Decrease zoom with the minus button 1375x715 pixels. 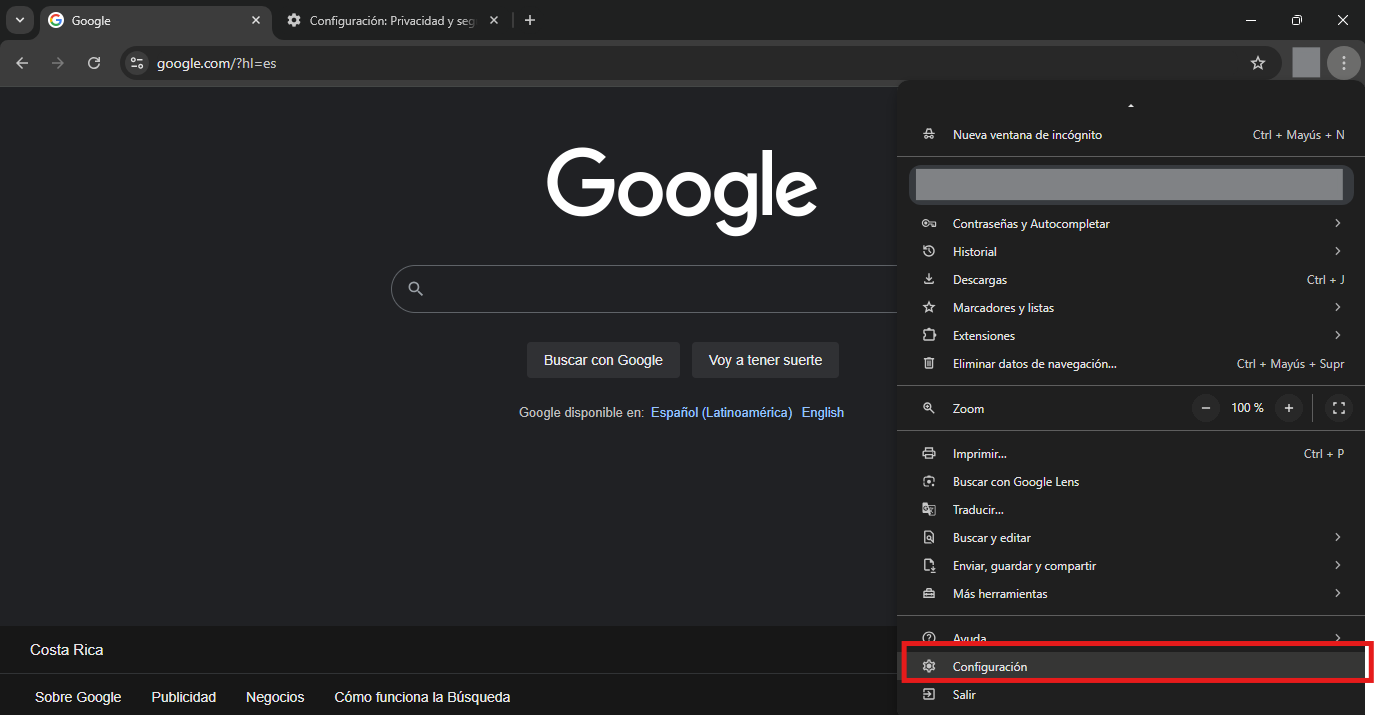[x=1206, y=408]
